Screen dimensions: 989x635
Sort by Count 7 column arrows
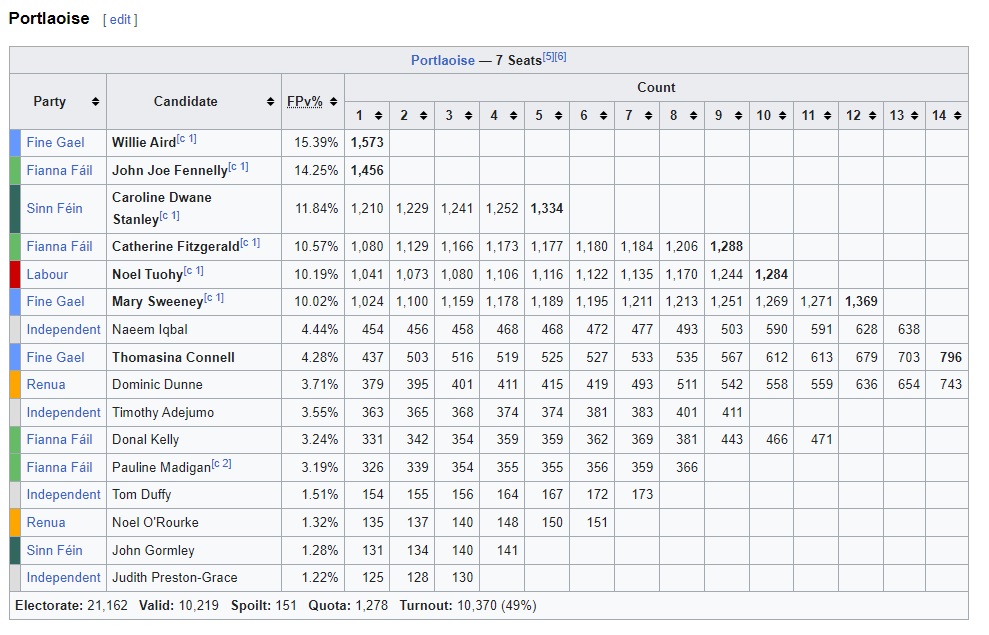click(x=648, y=115)
